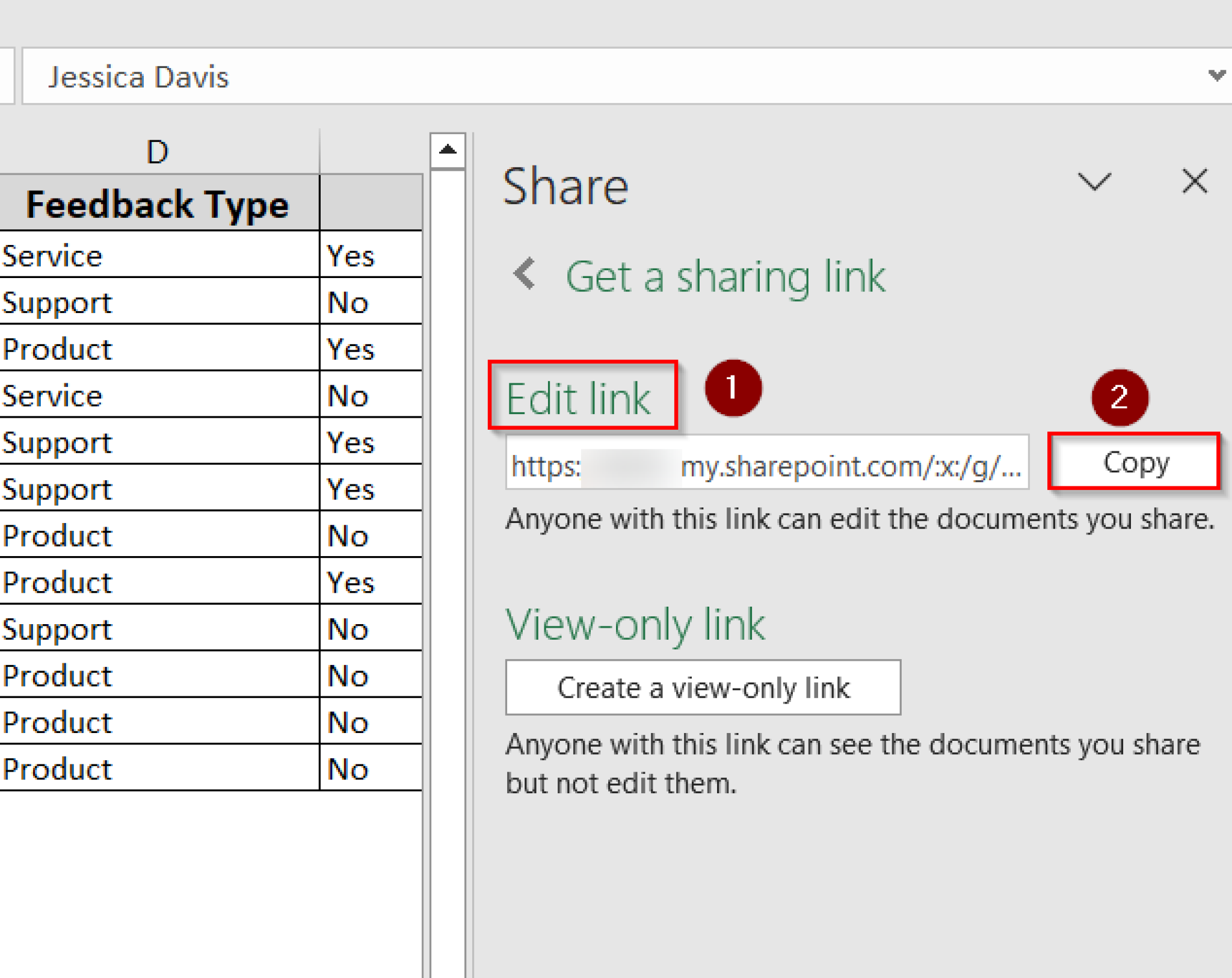
Task: Open Share pane options chevron
Action: click(1094, 181)
